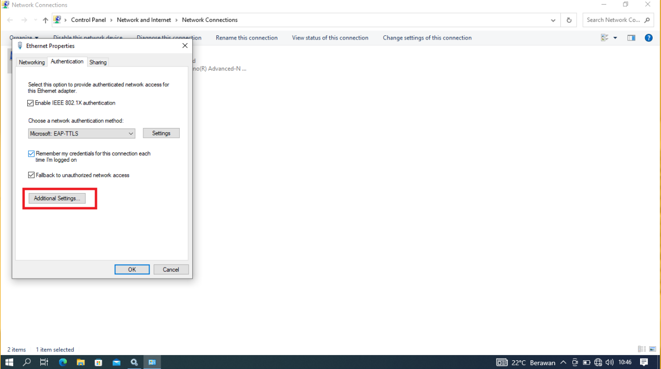Switch to the Sharing tab
The width and height of the screenshot is (661, 369).
click(98, 62)
